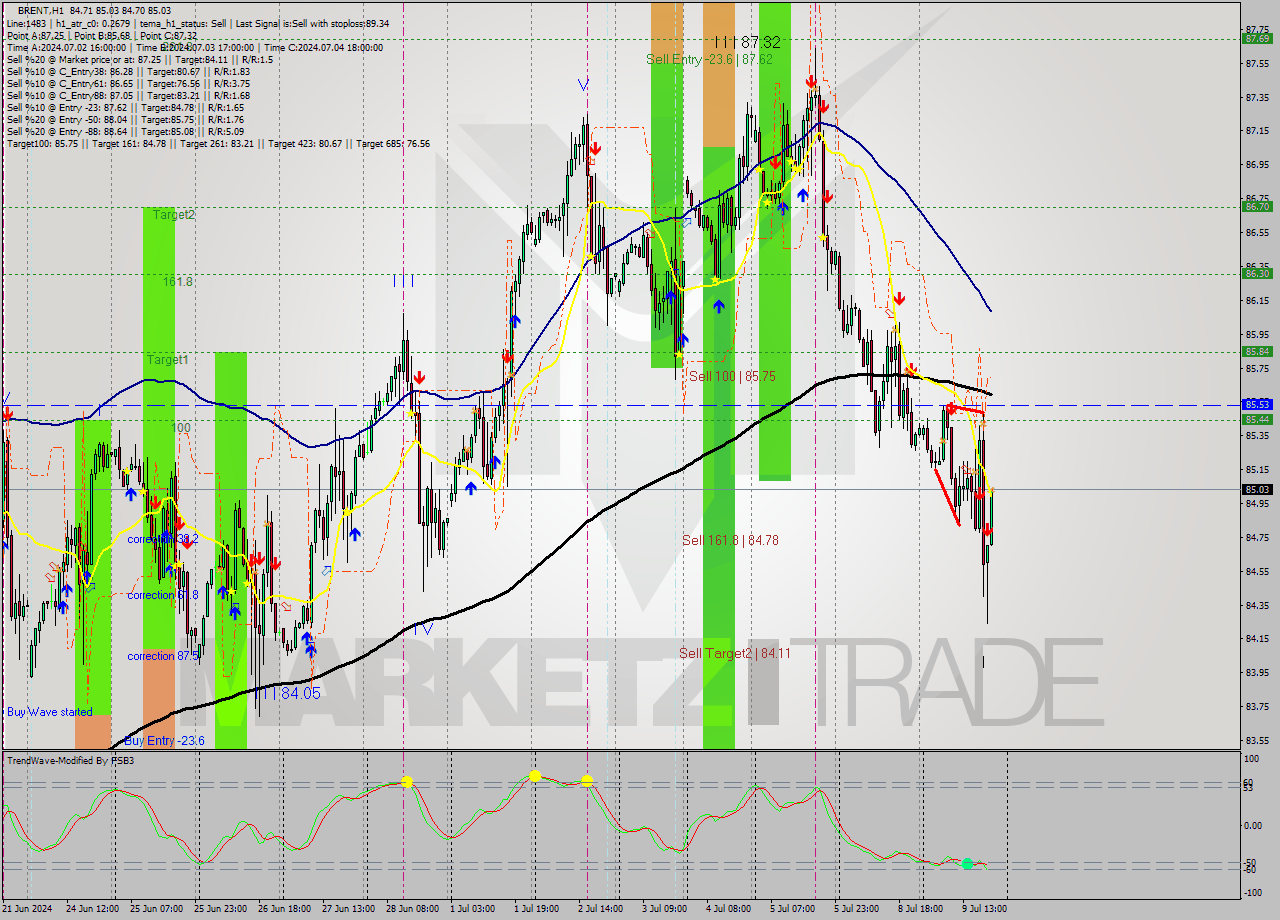The width and height of the screenshot is (1280, 920).
Task: Click the 83.55 value on the price axis
Action: (x=1257, y=741)
